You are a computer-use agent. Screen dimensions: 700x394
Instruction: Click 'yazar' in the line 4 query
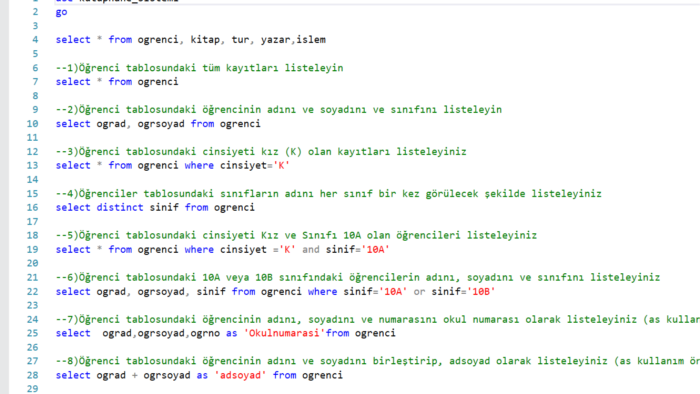click(275, 40)
